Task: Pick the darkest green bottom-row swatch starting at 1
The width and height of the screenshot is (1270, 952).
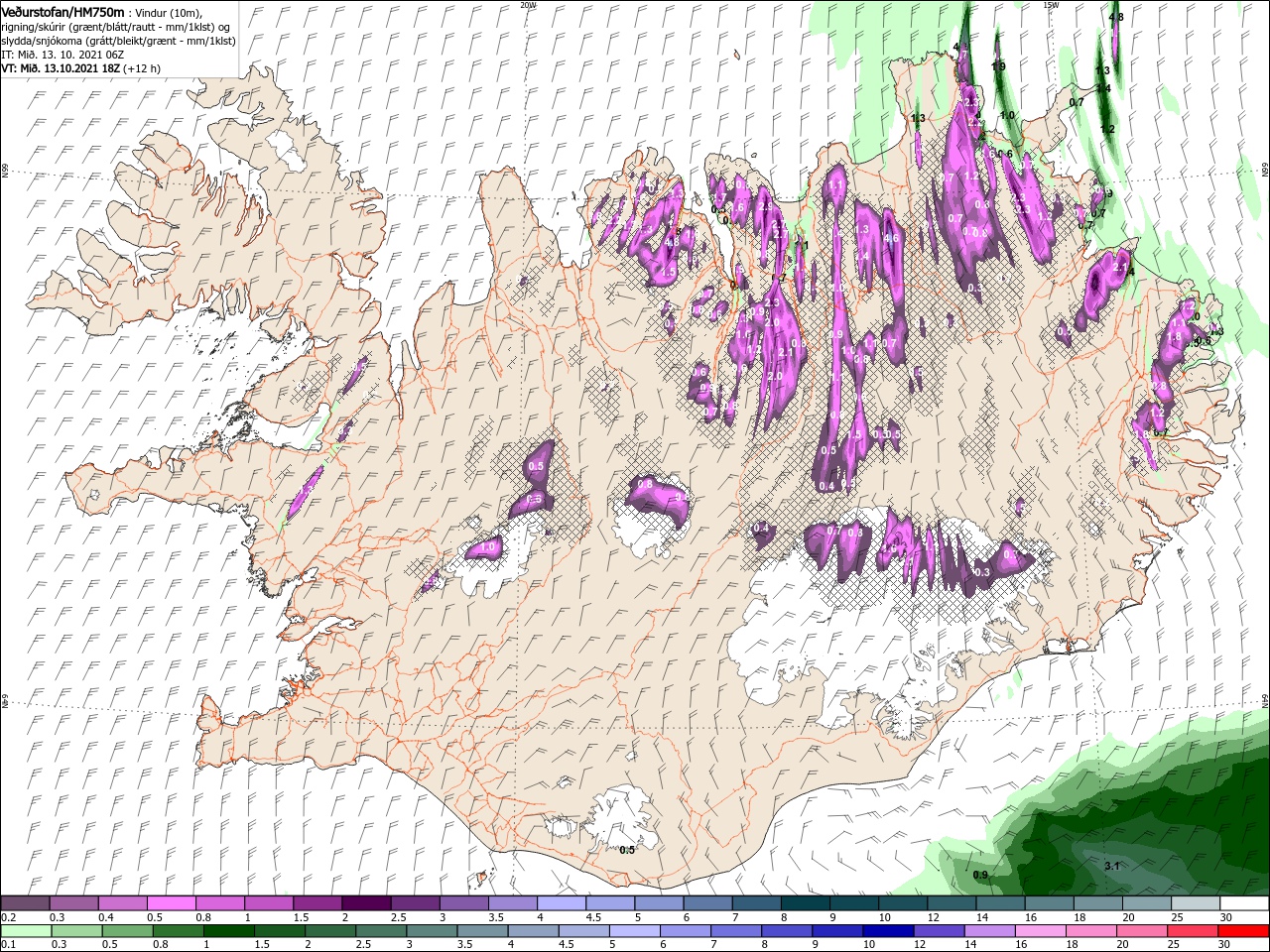Action: tap(228, 931)
